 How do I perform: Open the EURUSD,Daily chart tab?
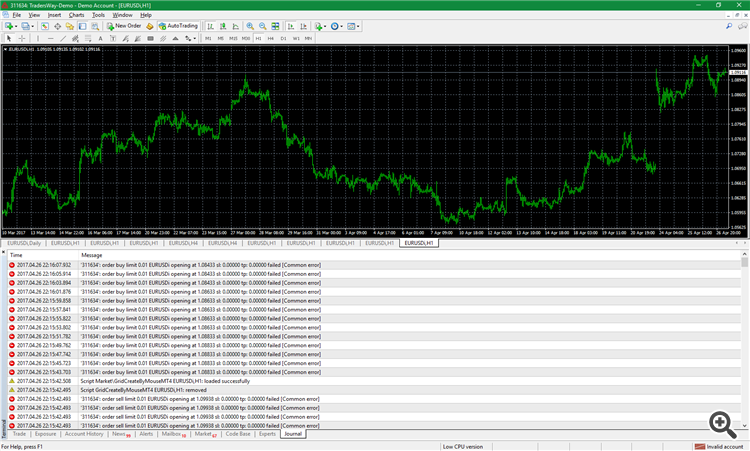(x=23, y=242)
